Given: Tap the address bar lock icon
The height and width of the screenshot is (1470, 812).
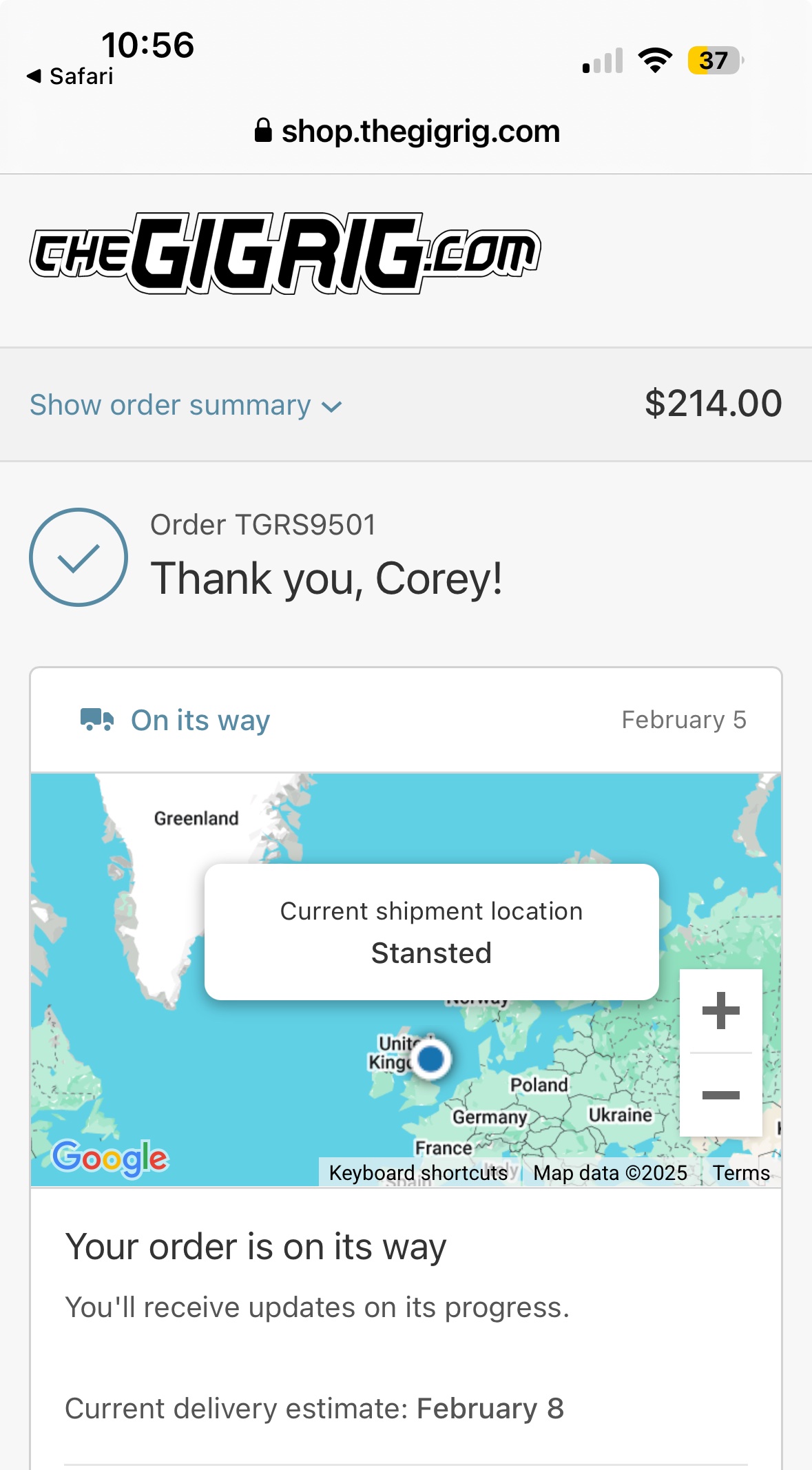Looking at the screenshot, I should point(262,130).
